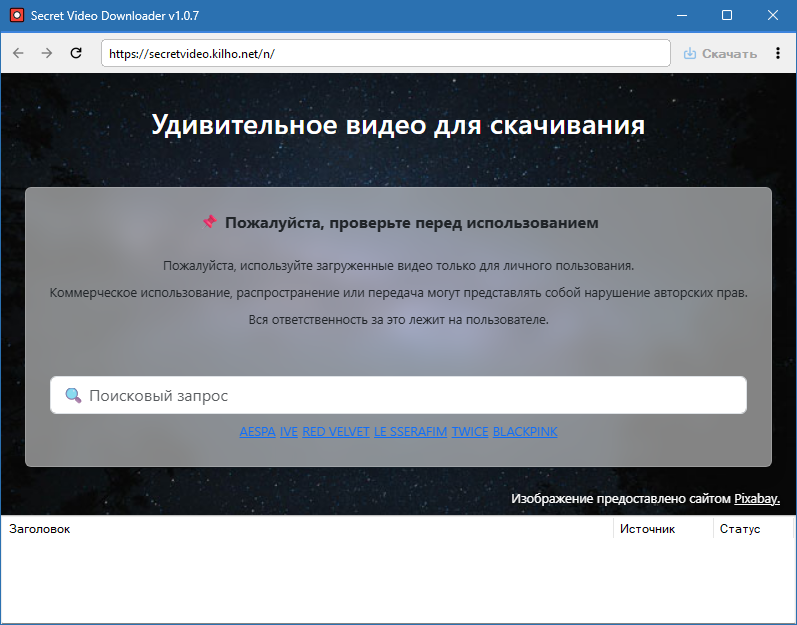This screenshot has width=797, height=625.
Task: Close the Secret Video Downloader window
Action: coord(773,15)
